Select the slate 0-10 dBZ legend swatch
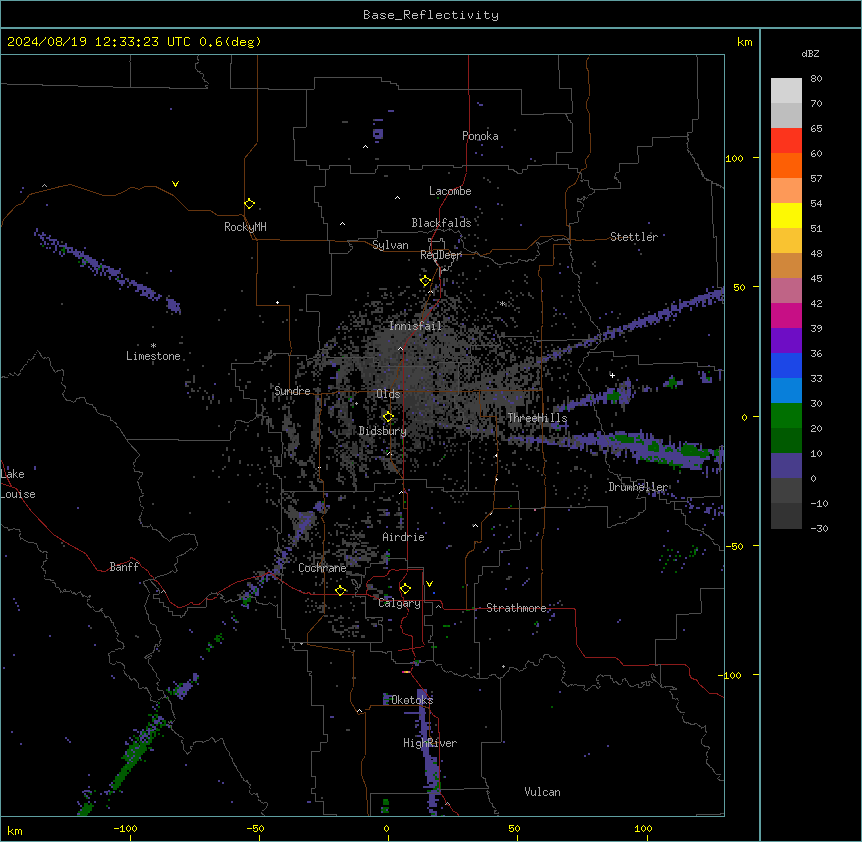This screenshot has width=862, height=842. (786, 466)
